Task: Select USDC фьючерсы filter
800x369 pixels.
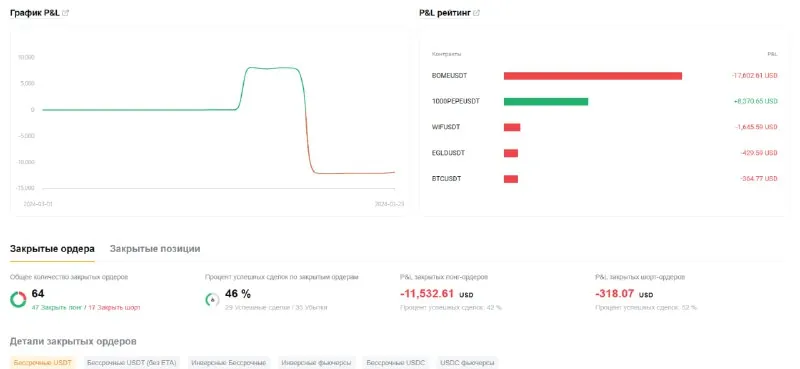Action: (467, 363)
